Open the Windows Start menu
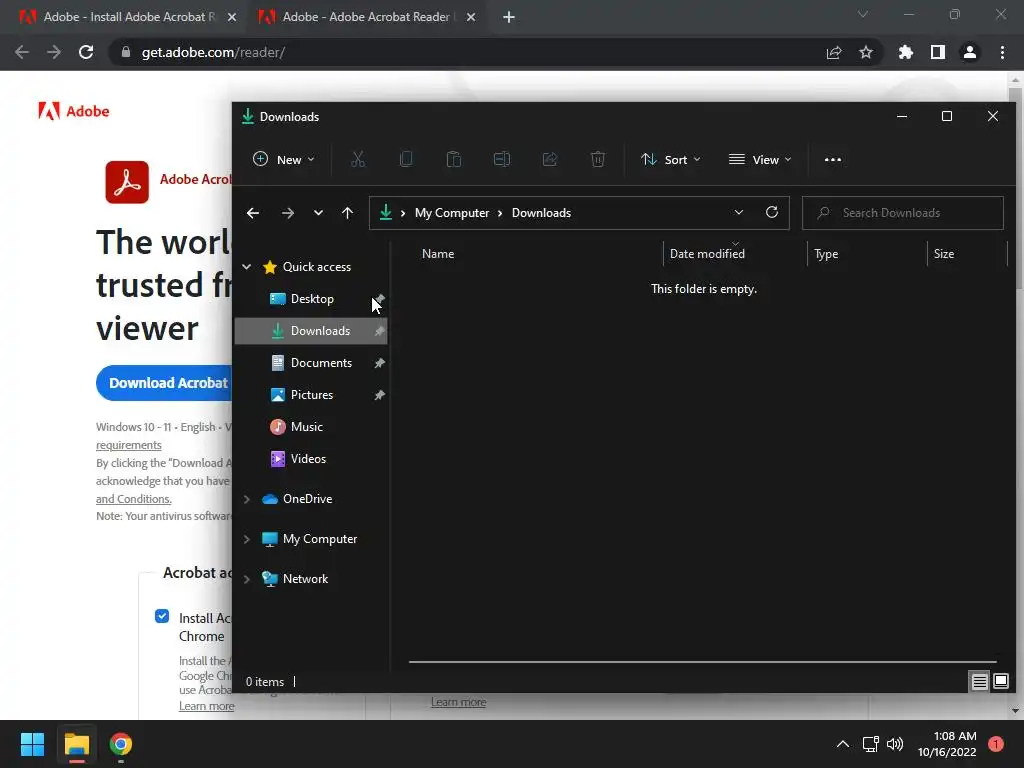 pyautogui.click(x=32, y=744)
